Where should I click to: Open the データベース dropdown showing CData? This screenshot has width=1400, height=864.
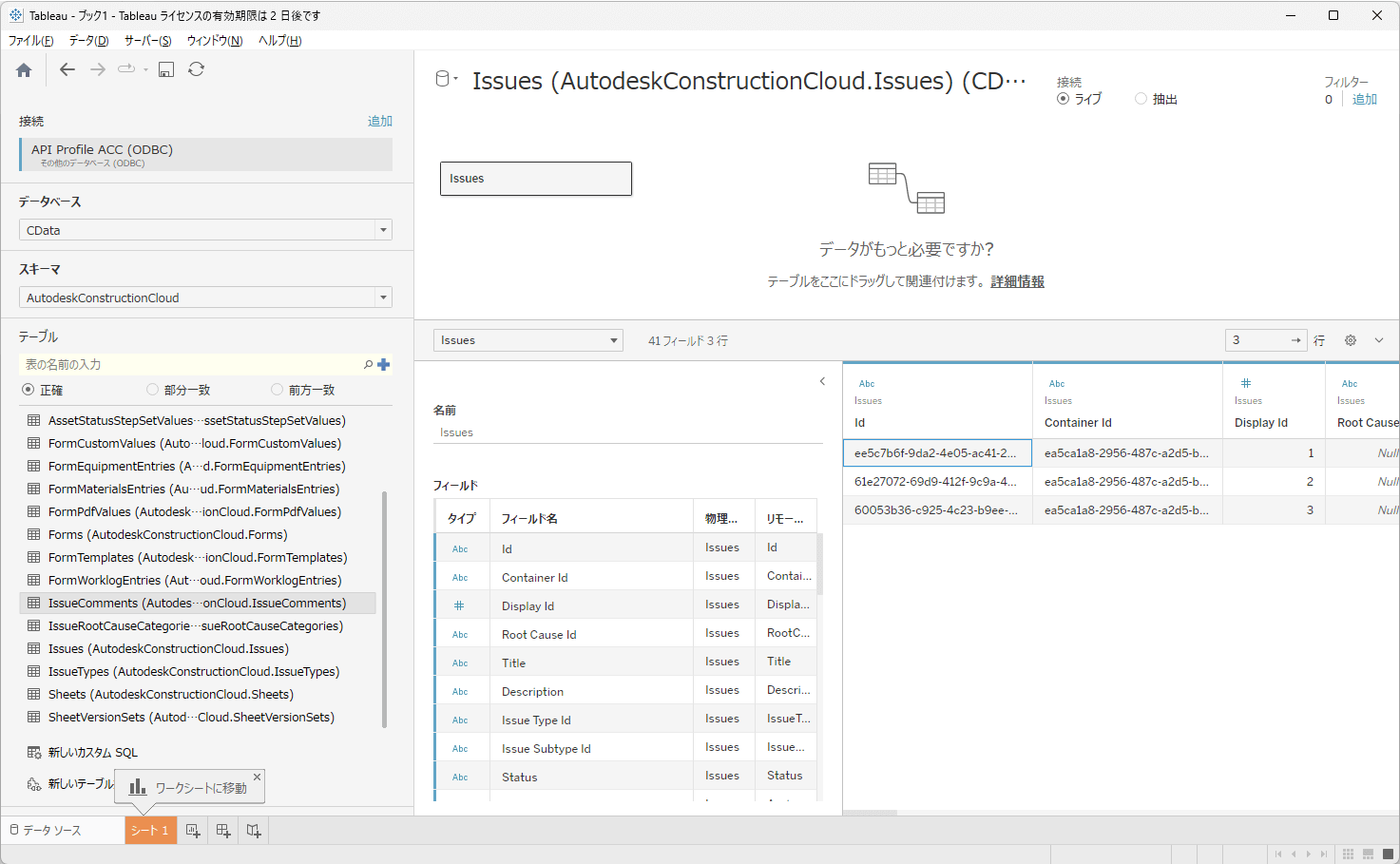(205, 230)
